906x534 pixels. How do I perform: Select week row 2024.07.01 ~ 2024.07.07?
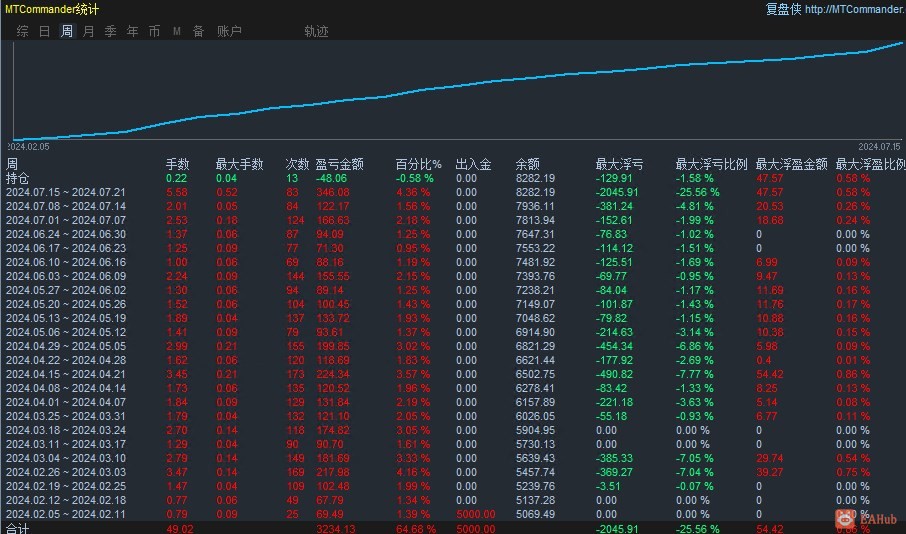tap(453, 220)
